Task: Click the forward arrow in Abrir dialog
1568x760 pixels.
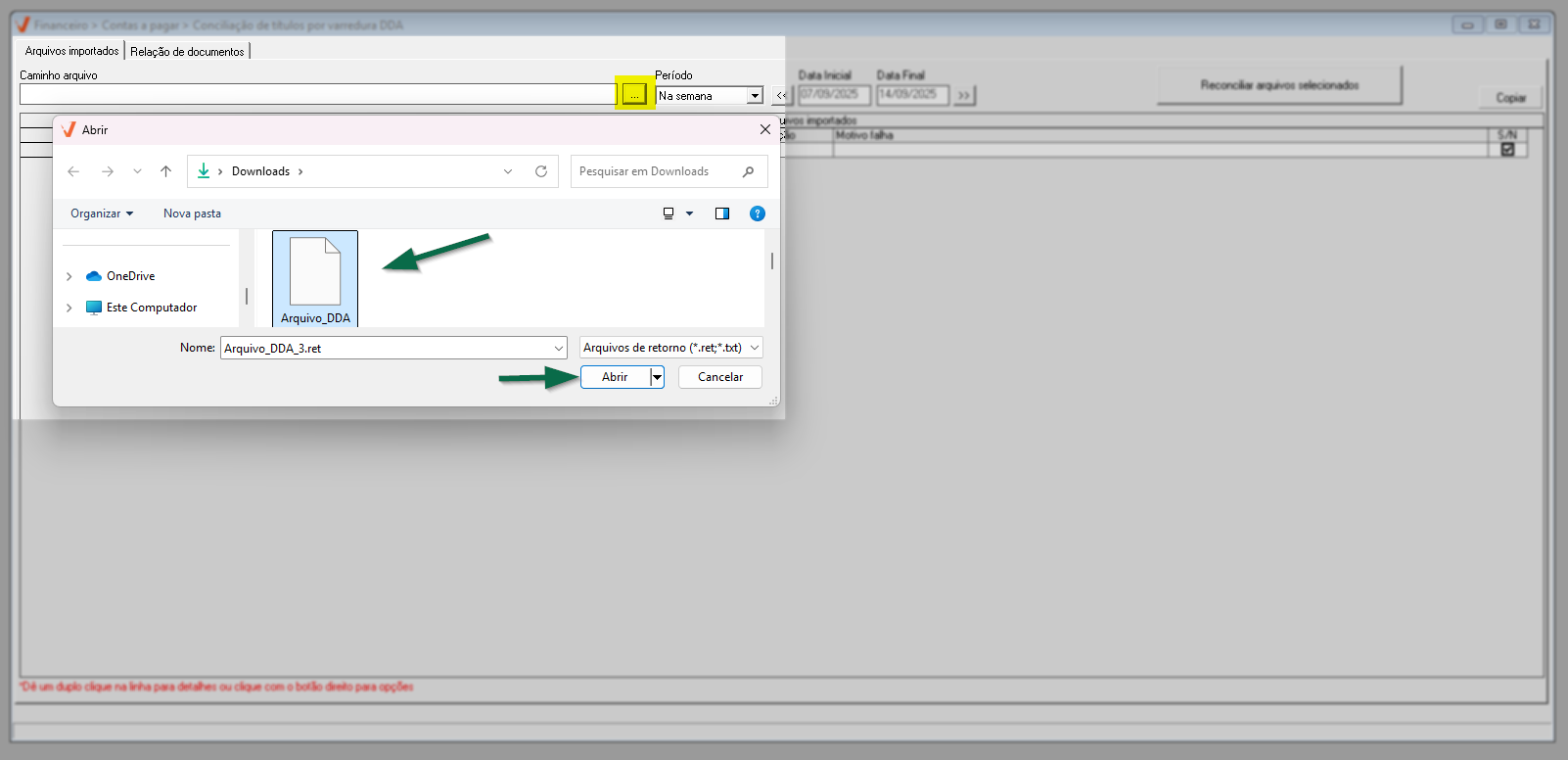Action: tap(108, 171)
